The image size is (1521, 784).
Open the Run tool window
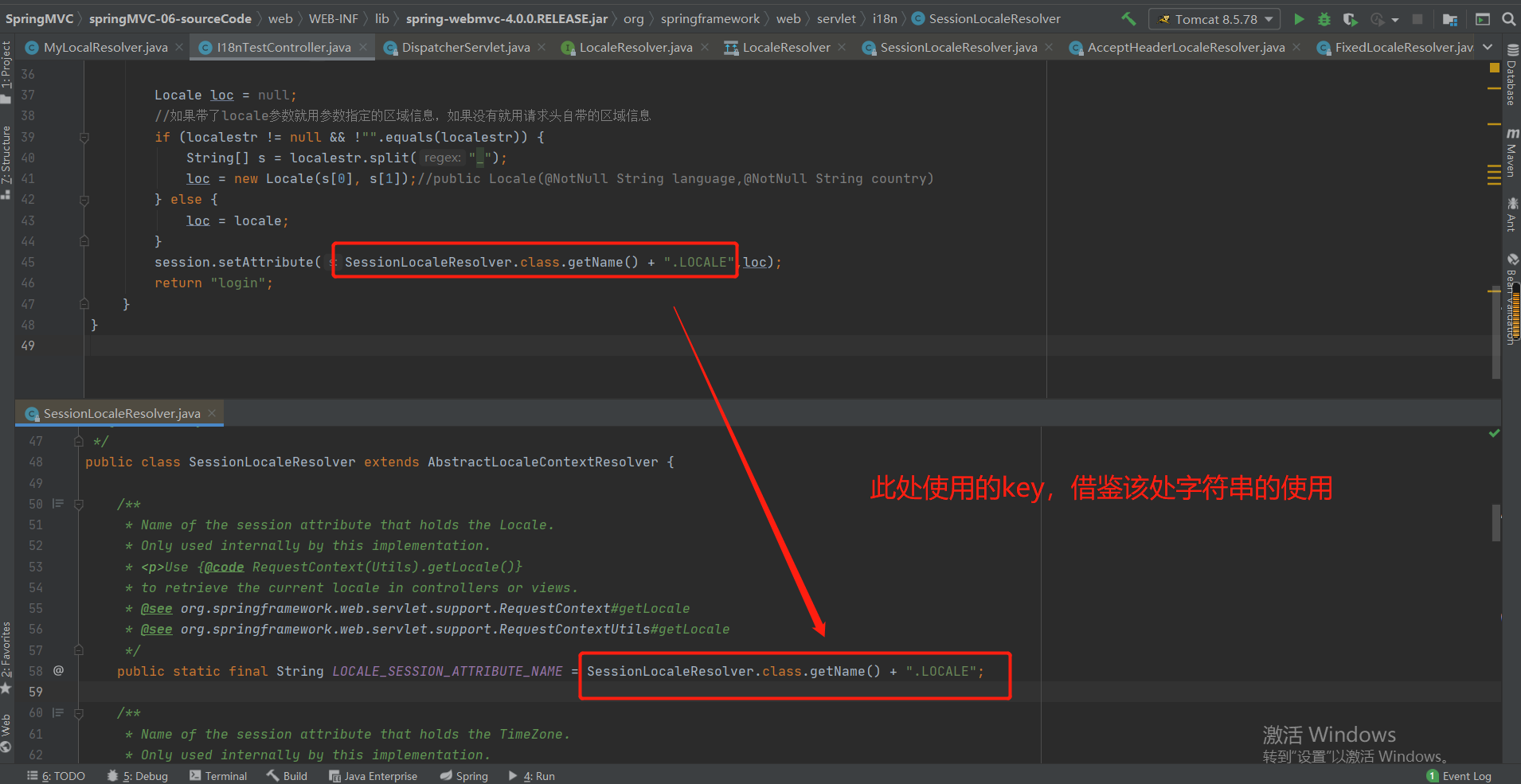coord(532,776)
